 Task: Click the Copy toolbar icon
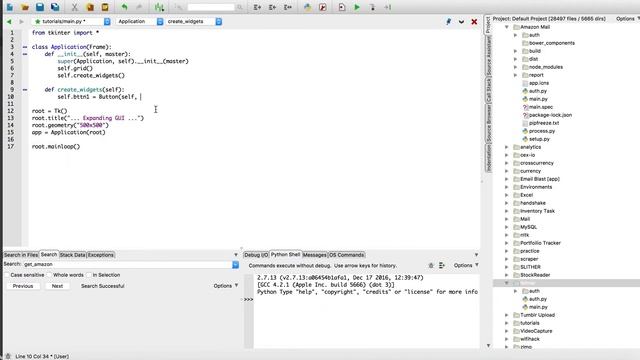pyautogui.click(x=90, y=7)
